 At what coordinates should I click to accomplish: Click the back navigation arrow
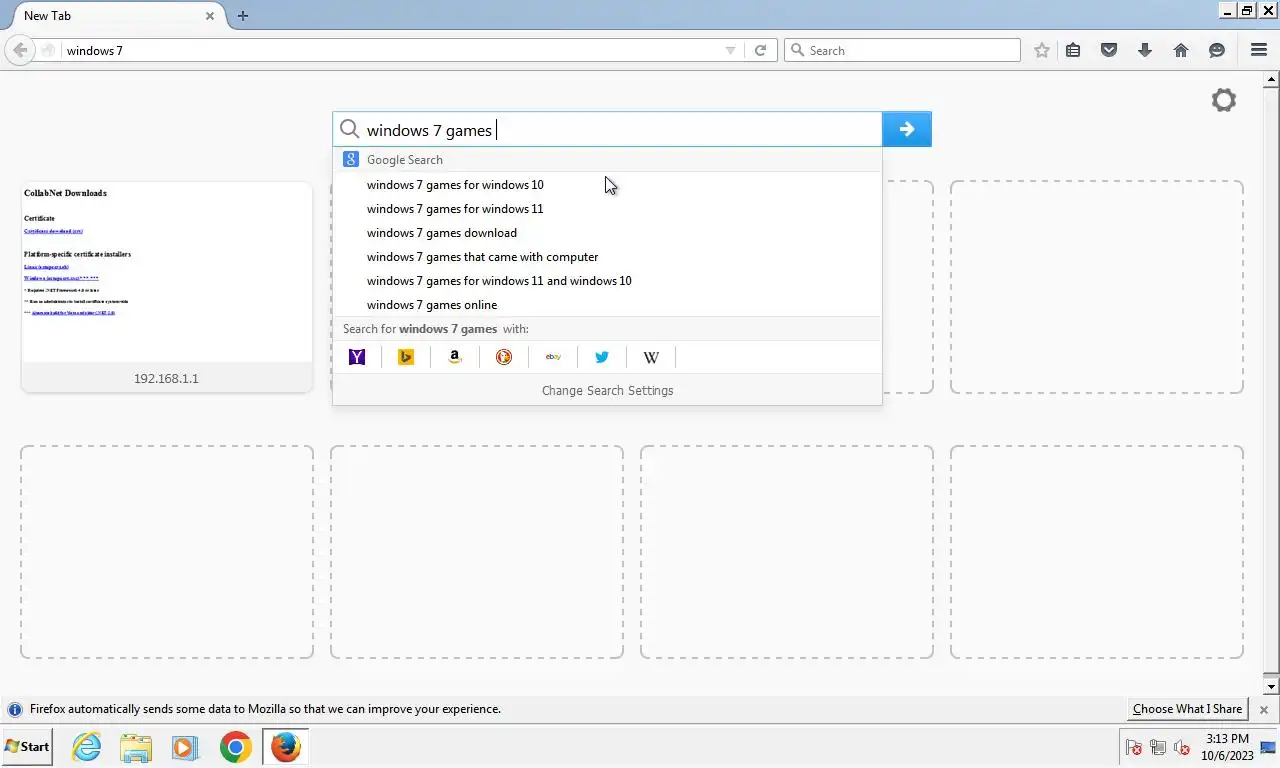click(20, 50)
